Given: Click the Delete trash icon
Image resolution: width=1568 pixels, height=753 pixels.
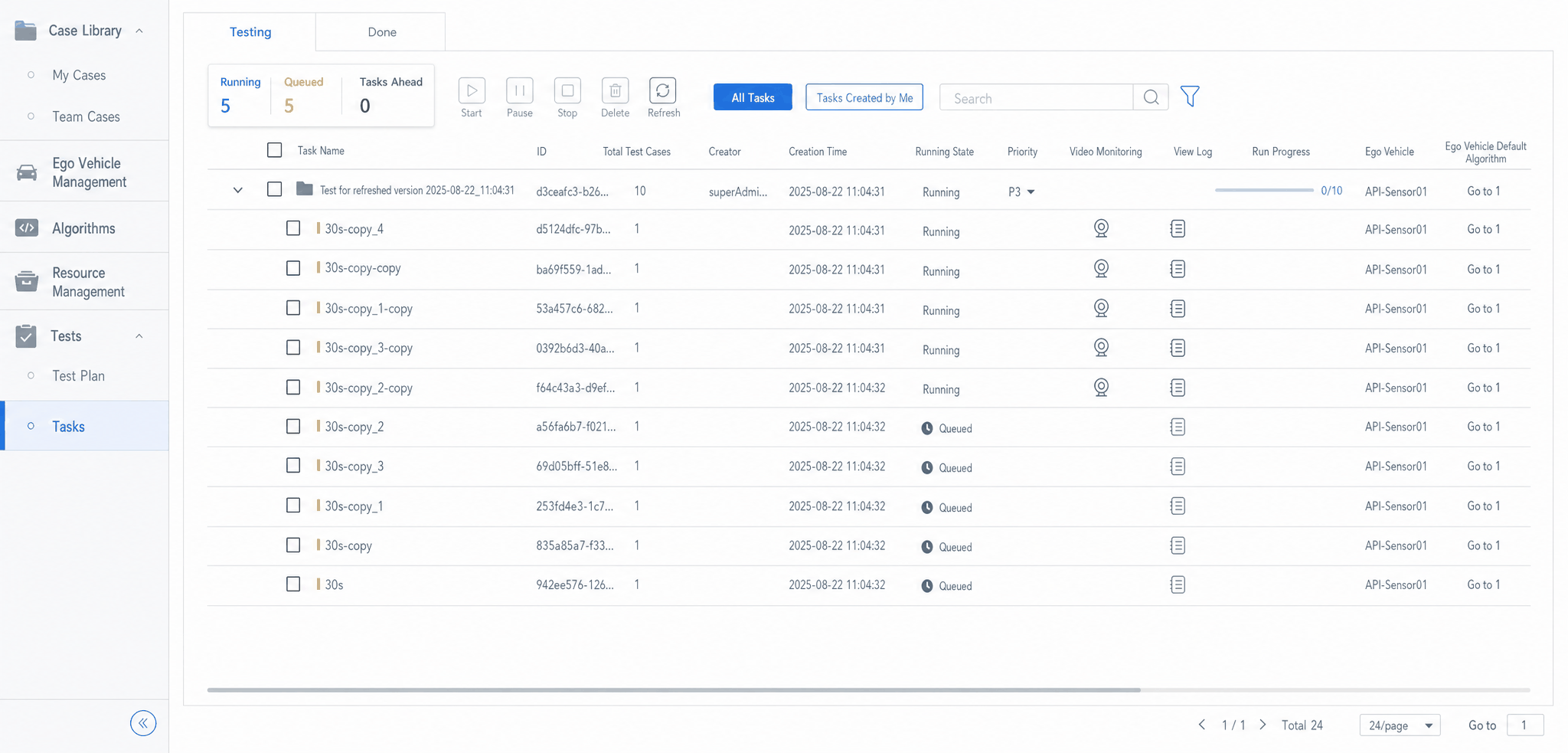Looking at the screenshot, I should pyautogui.click(x=615, y=90).
